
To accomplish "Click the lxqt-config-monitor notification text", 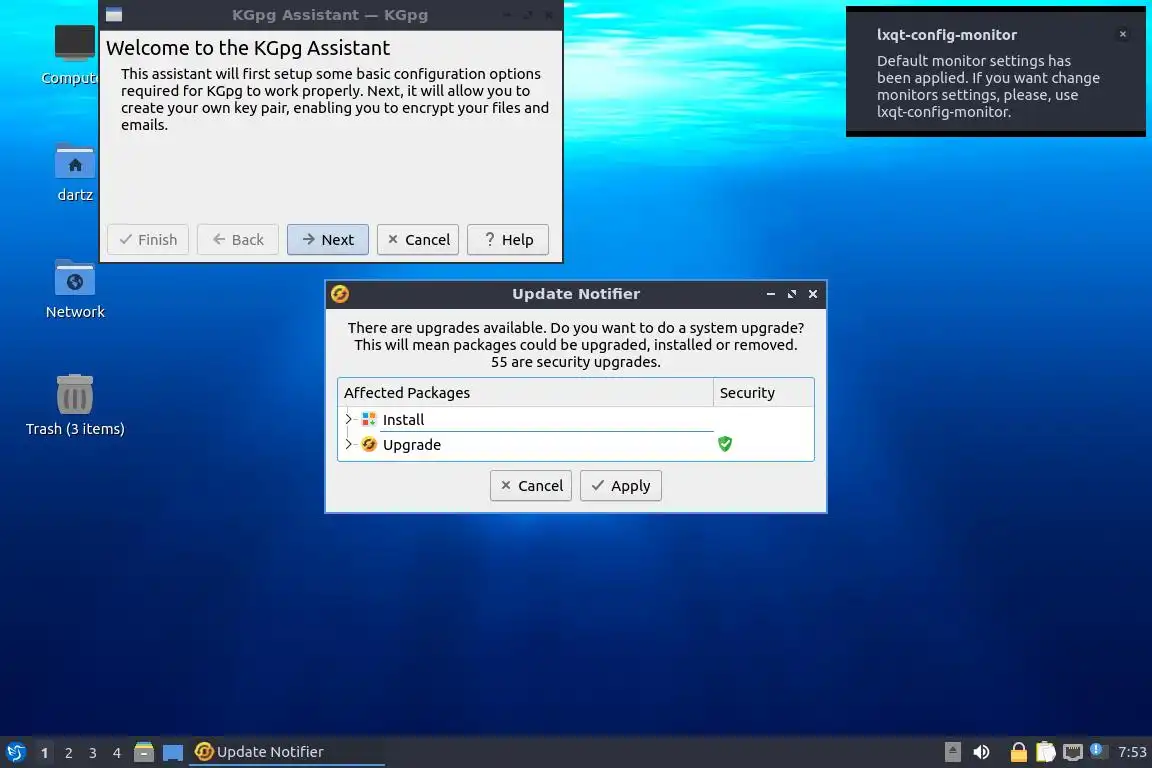I will click(988, 86).
